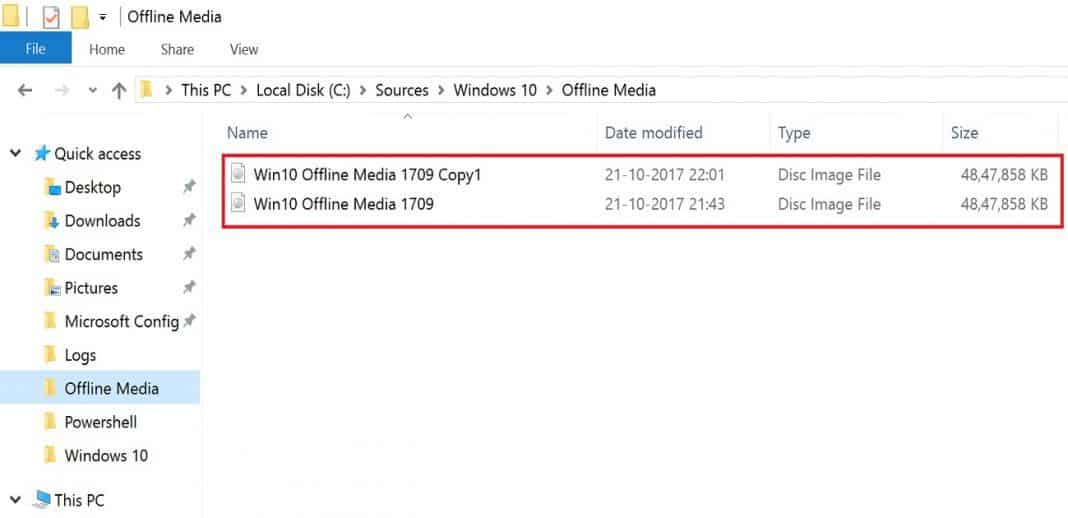Click Offline Media breadcrumb in address bar
This screenshot has height=518, width=1068.
tap(609, 90)
